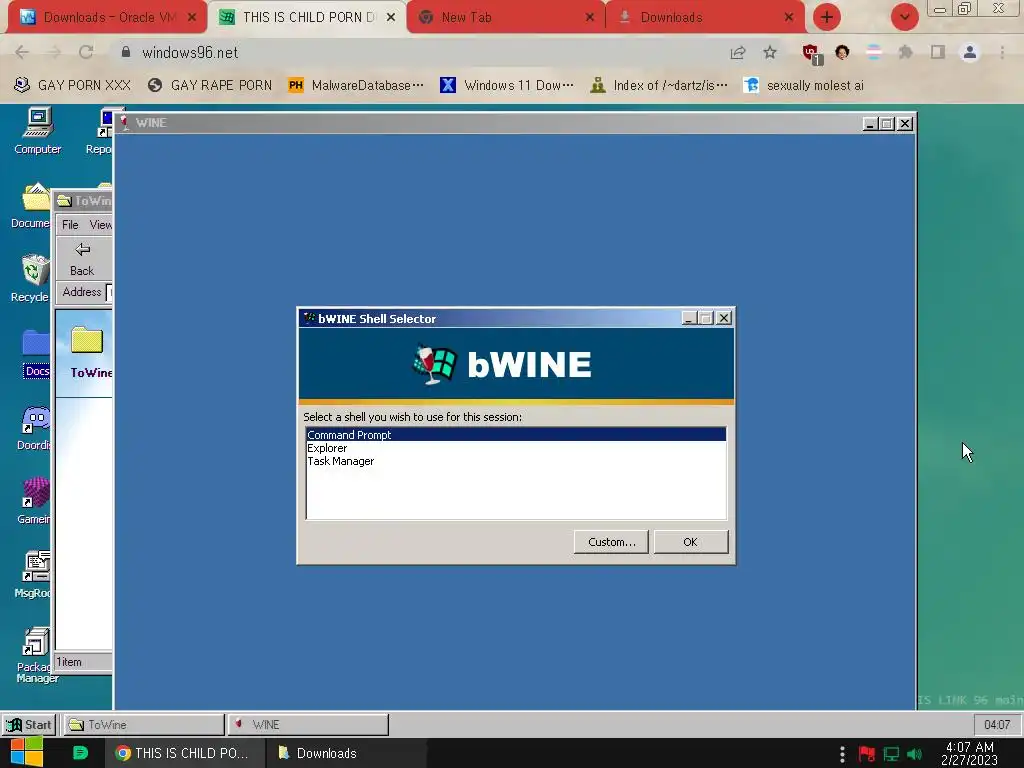
Task: Select the ToWine folder in file window
Action: pos(91,353)
